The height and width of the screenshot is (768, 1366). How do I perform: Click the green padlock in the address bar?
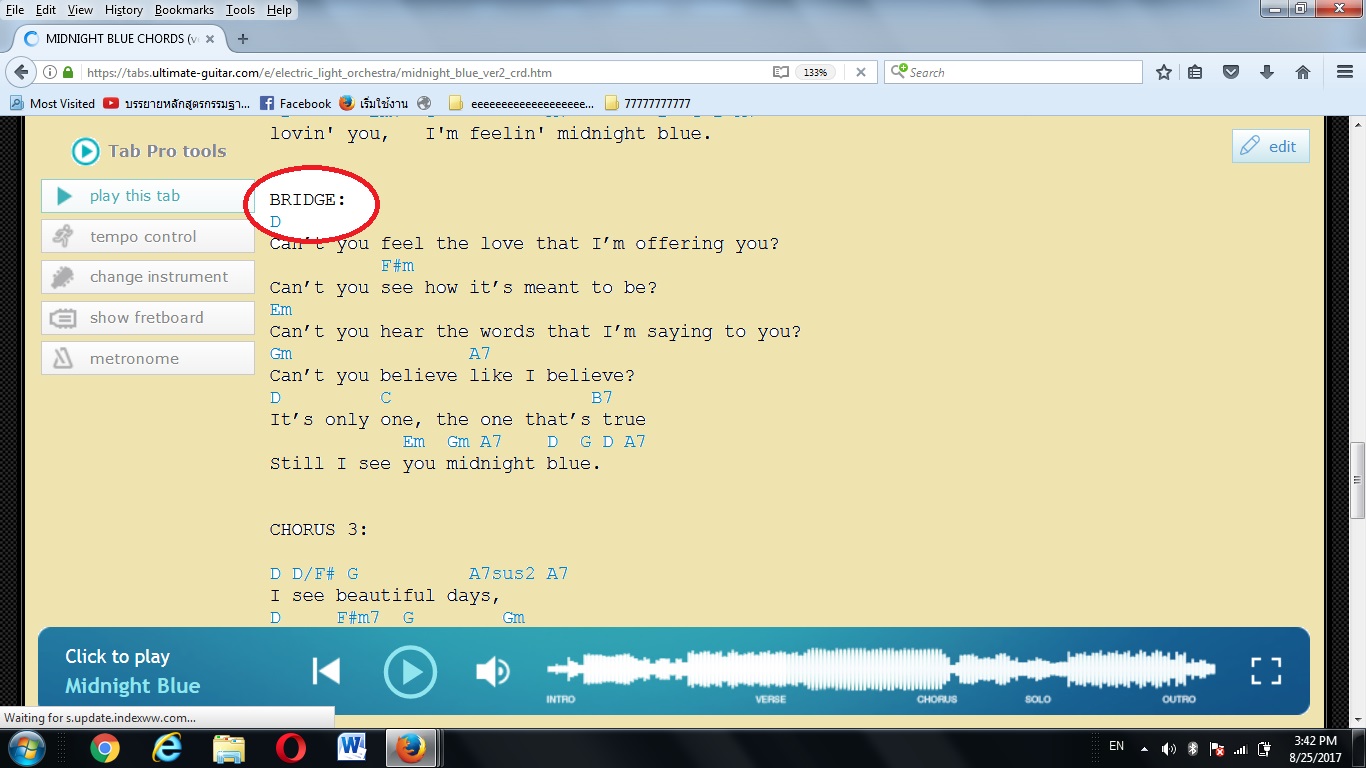pyautogui.click(x=68, y=72)
